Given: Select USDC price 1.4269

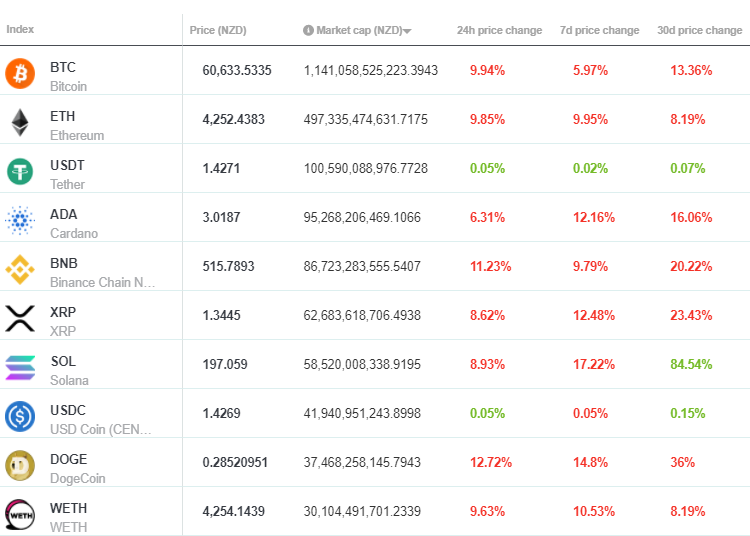Looking at the screenshot, I should pos(221,414).
